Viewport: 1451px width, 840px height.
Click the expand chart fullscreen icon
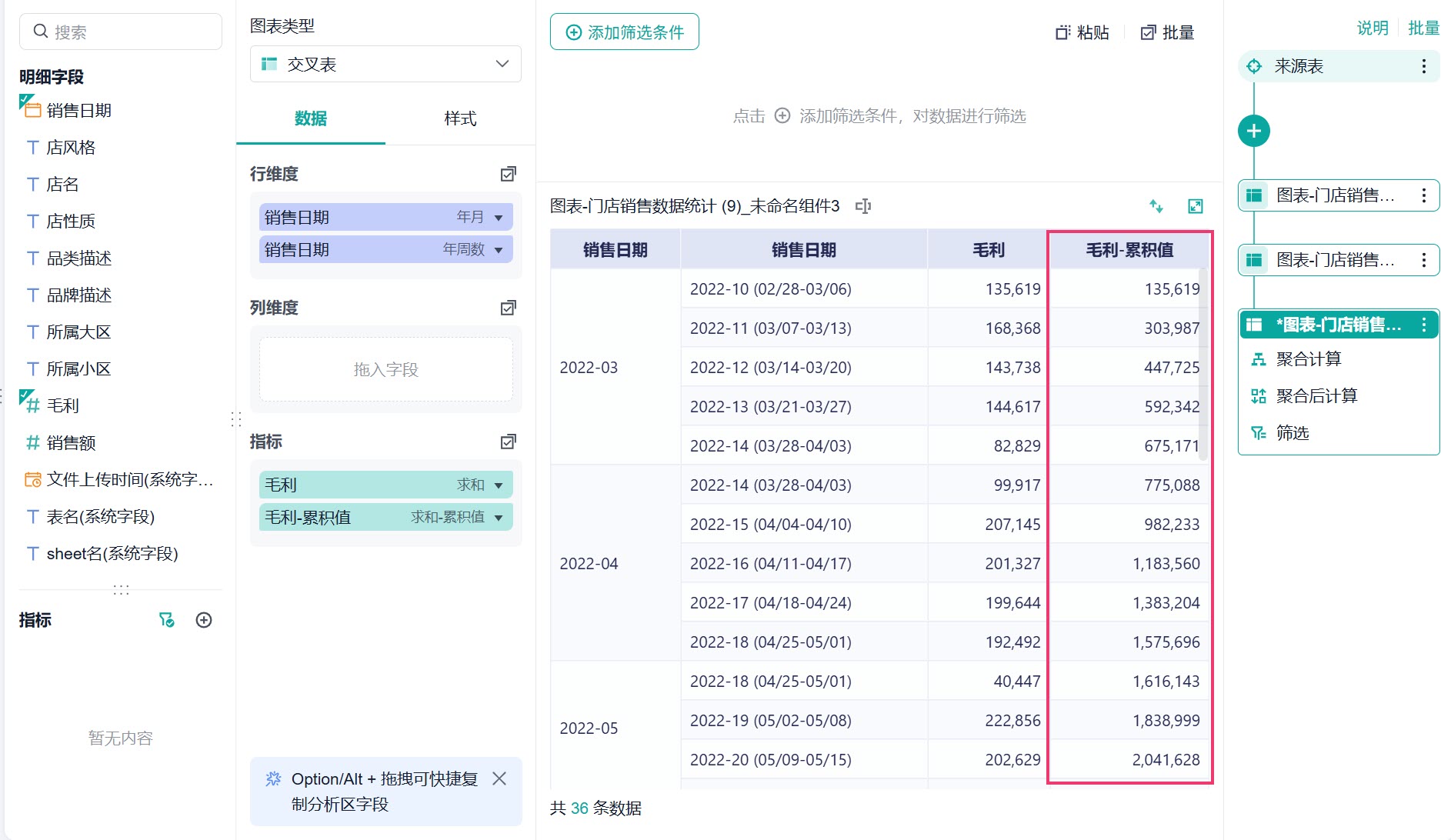(1196, 206)
